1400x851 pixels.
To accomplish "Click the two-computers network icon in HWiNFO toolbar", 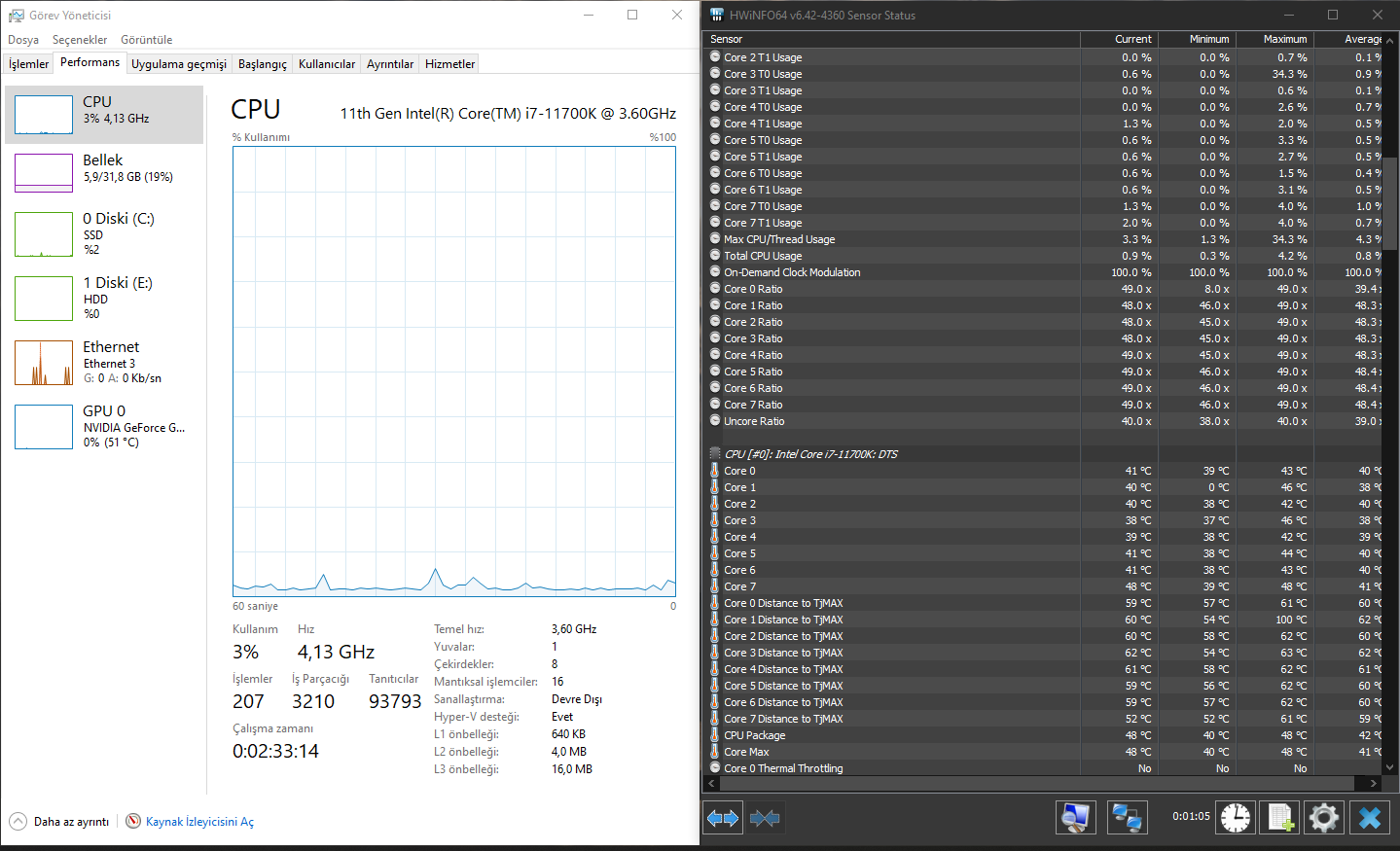I will point(1127,818).
